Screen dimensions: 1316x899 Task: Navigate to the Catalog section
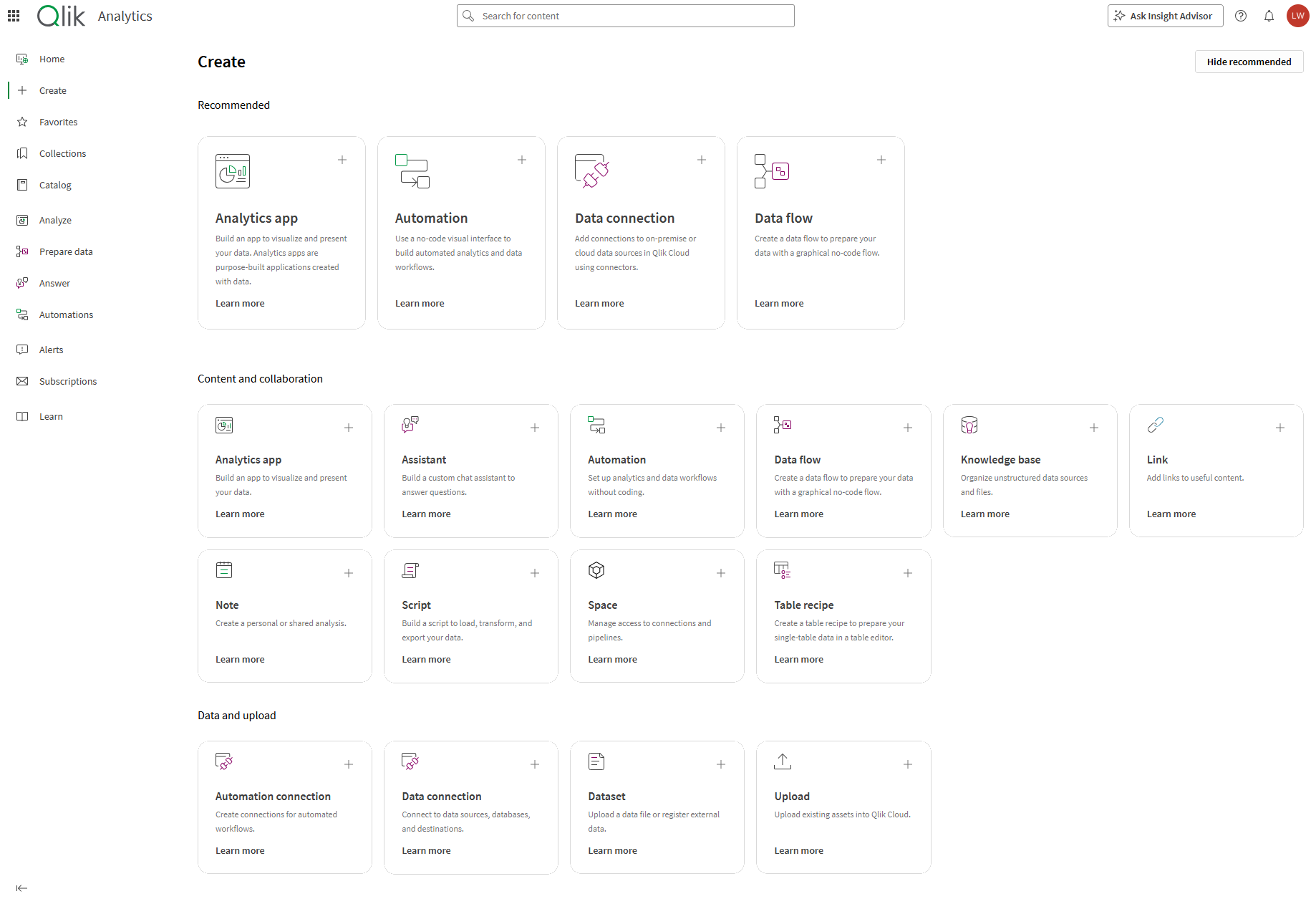54,185
